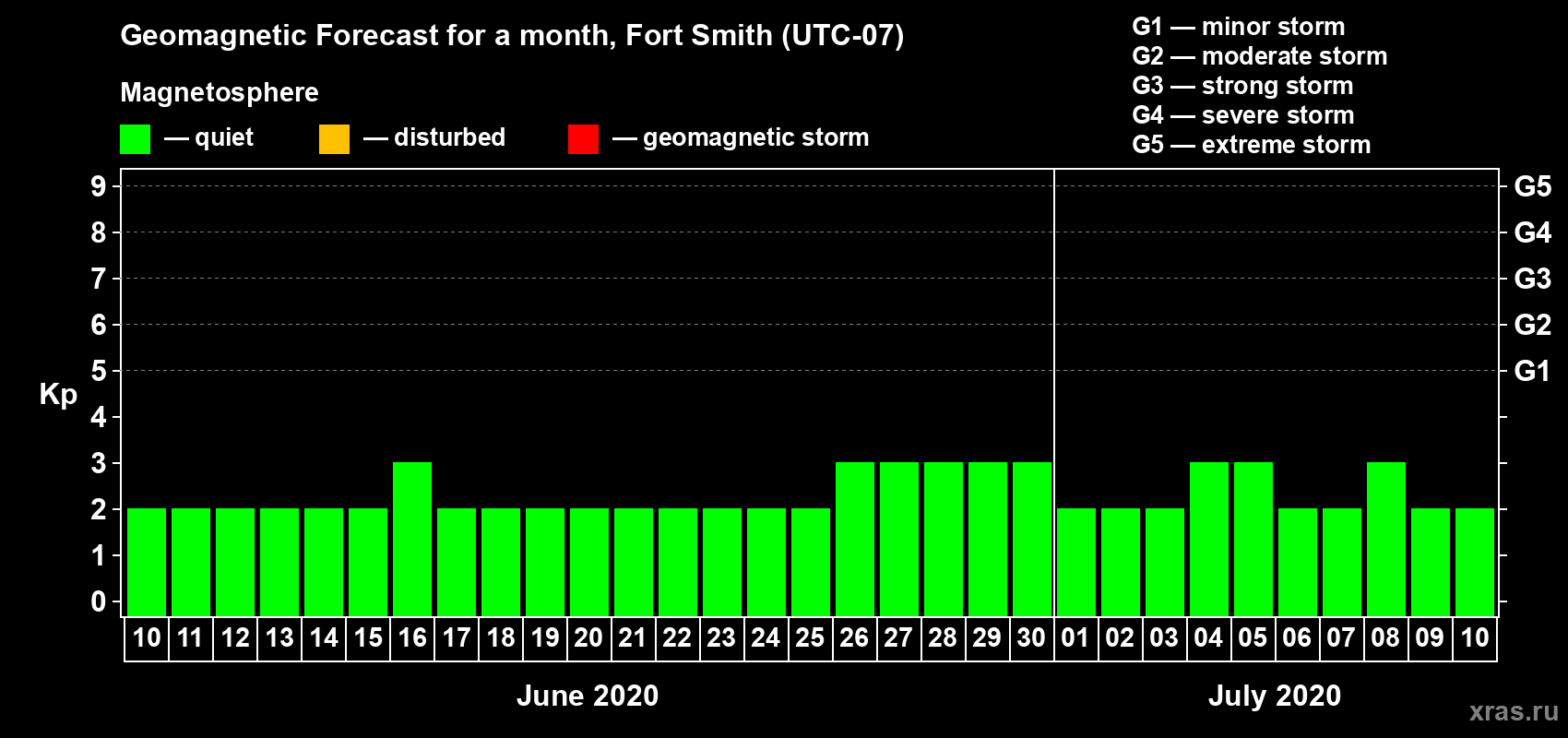Image resolution: width=1568 pixels, height=738 pixels.
Task: Click the Kp axis value 5
Action: (x=99, y=371)
